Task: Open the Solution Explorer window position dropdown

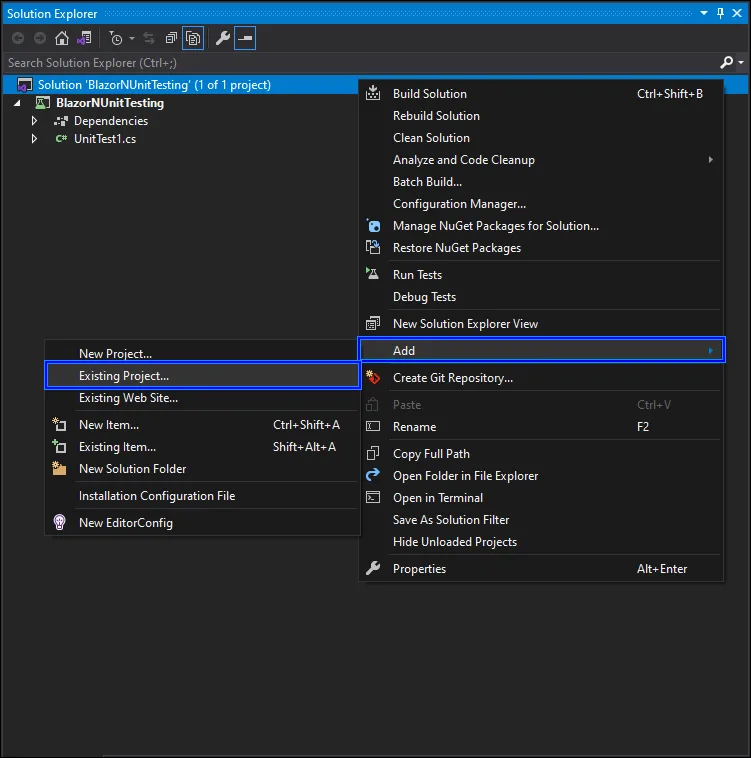Action: click(x=704, y=14)
